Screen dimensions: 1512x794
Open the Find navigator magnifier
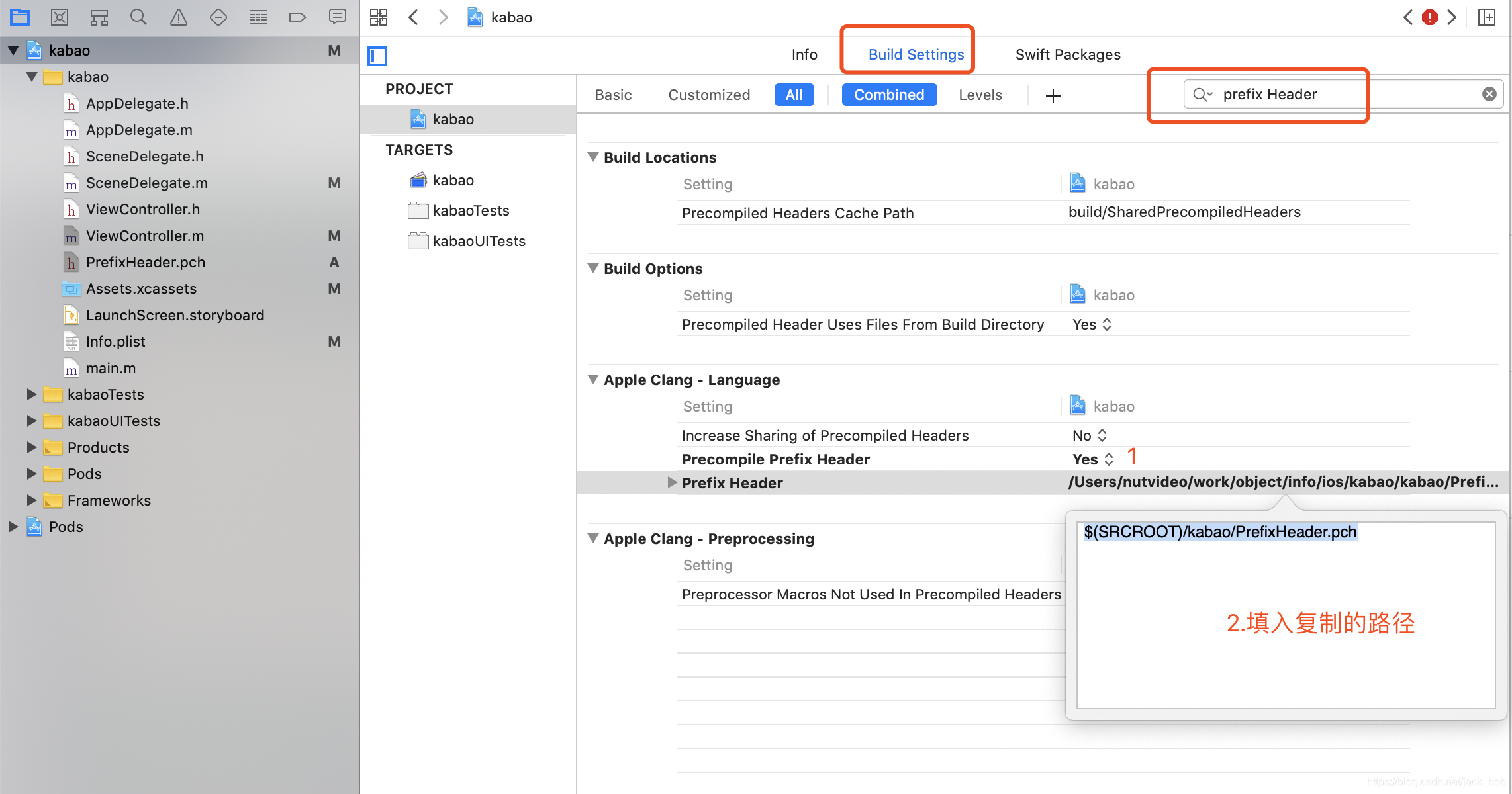[138, 17]
